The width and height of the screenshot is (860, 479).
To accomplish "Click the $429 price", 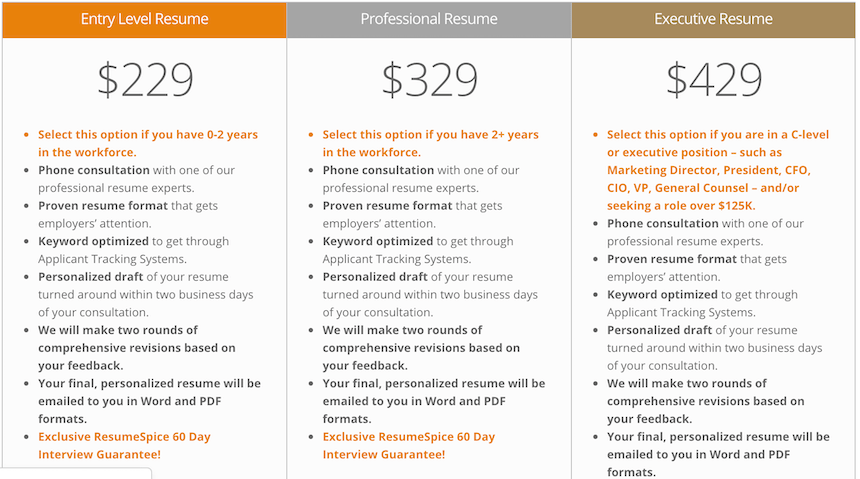I will [714, 80].
